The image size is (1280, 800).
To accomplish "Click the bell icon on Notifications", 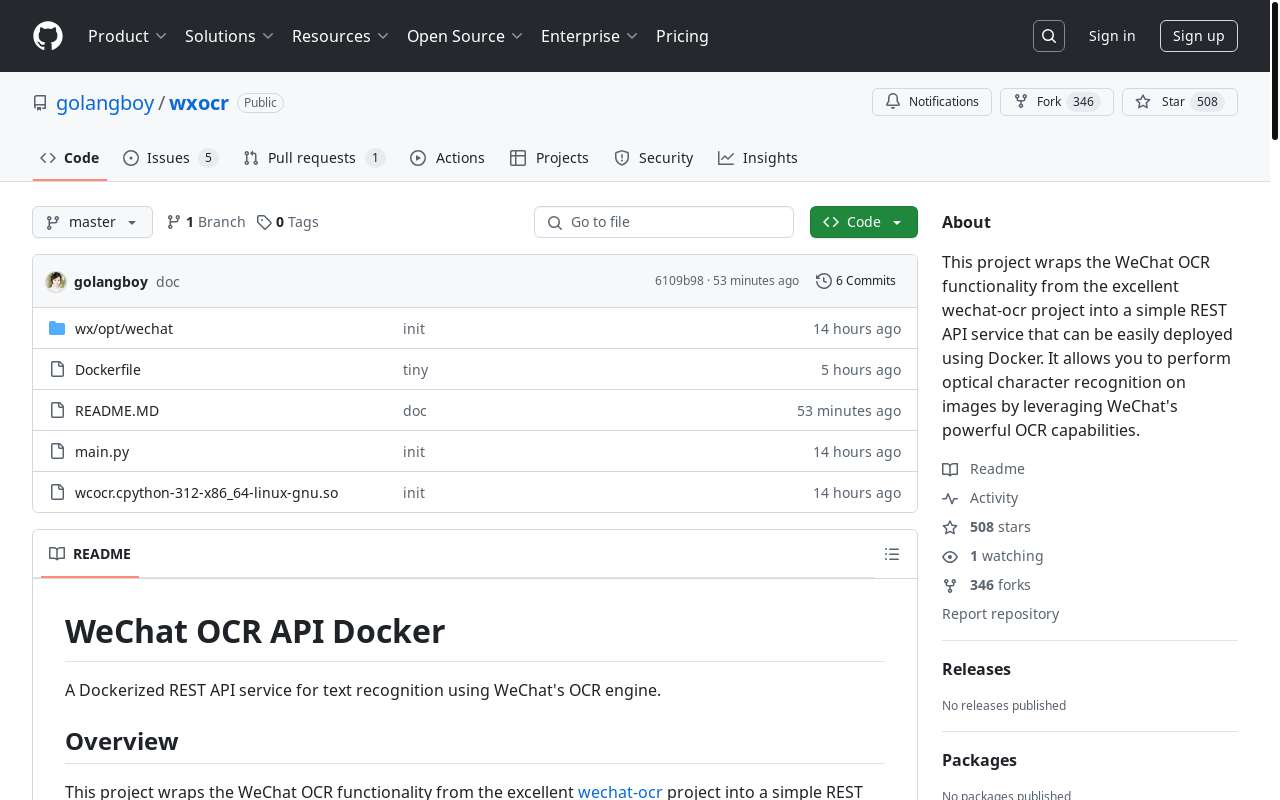I will pos(893,101).
